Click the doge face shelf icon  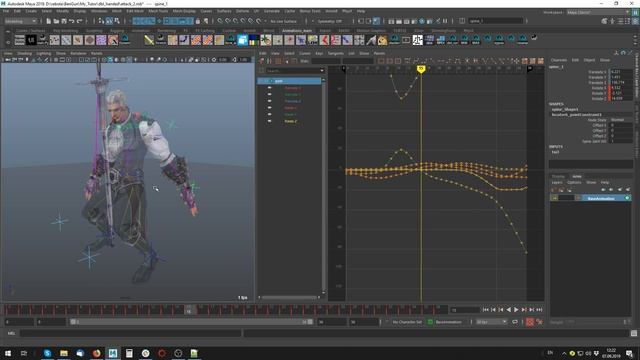coord(382,40)
